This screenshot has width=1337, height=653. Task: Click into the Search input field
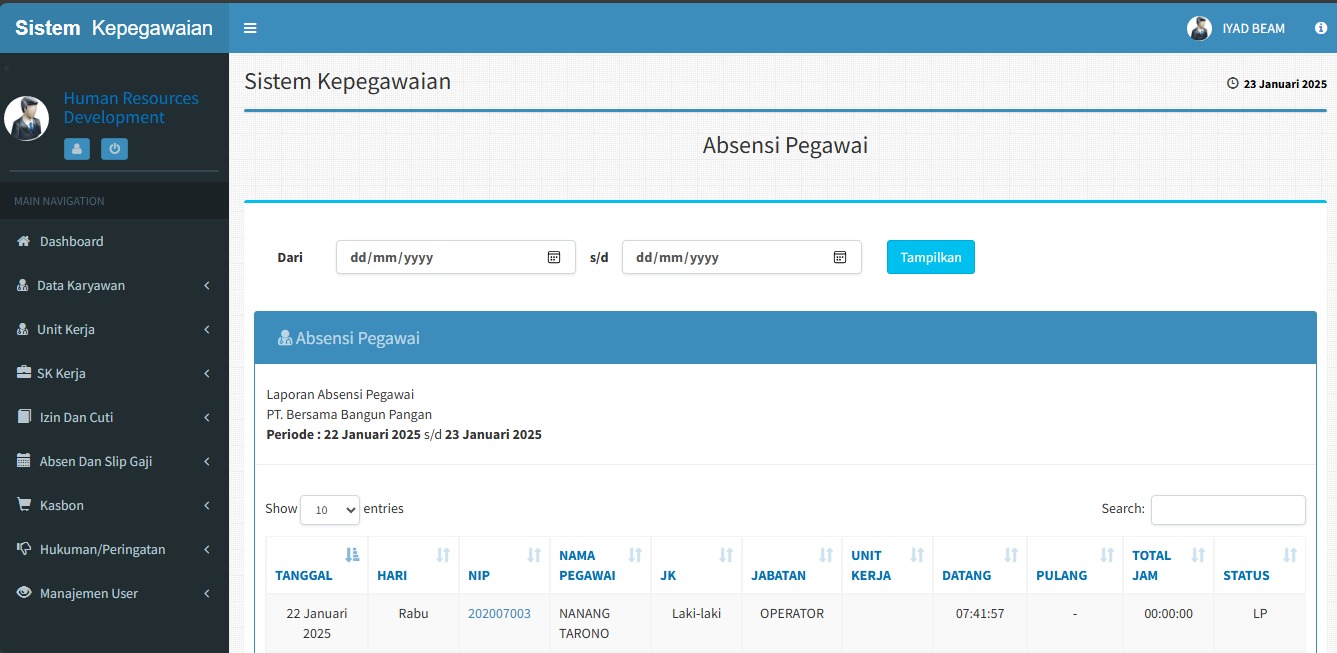[1227, 510]
